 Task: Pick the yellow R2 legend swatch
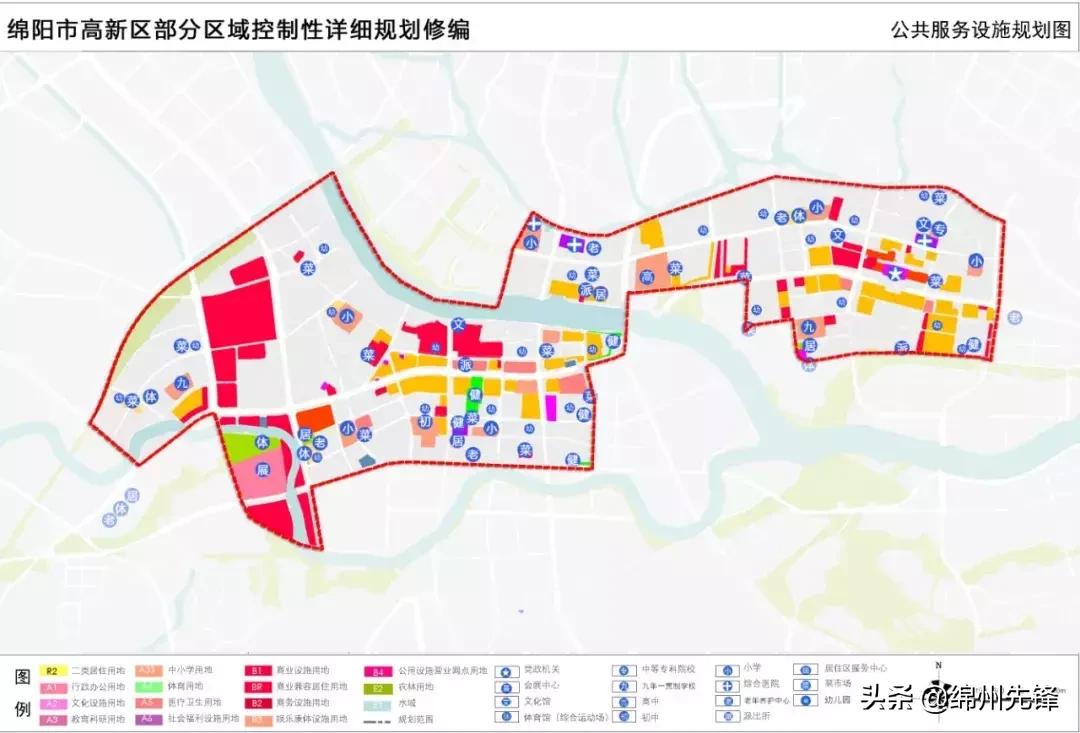(52, 671)
